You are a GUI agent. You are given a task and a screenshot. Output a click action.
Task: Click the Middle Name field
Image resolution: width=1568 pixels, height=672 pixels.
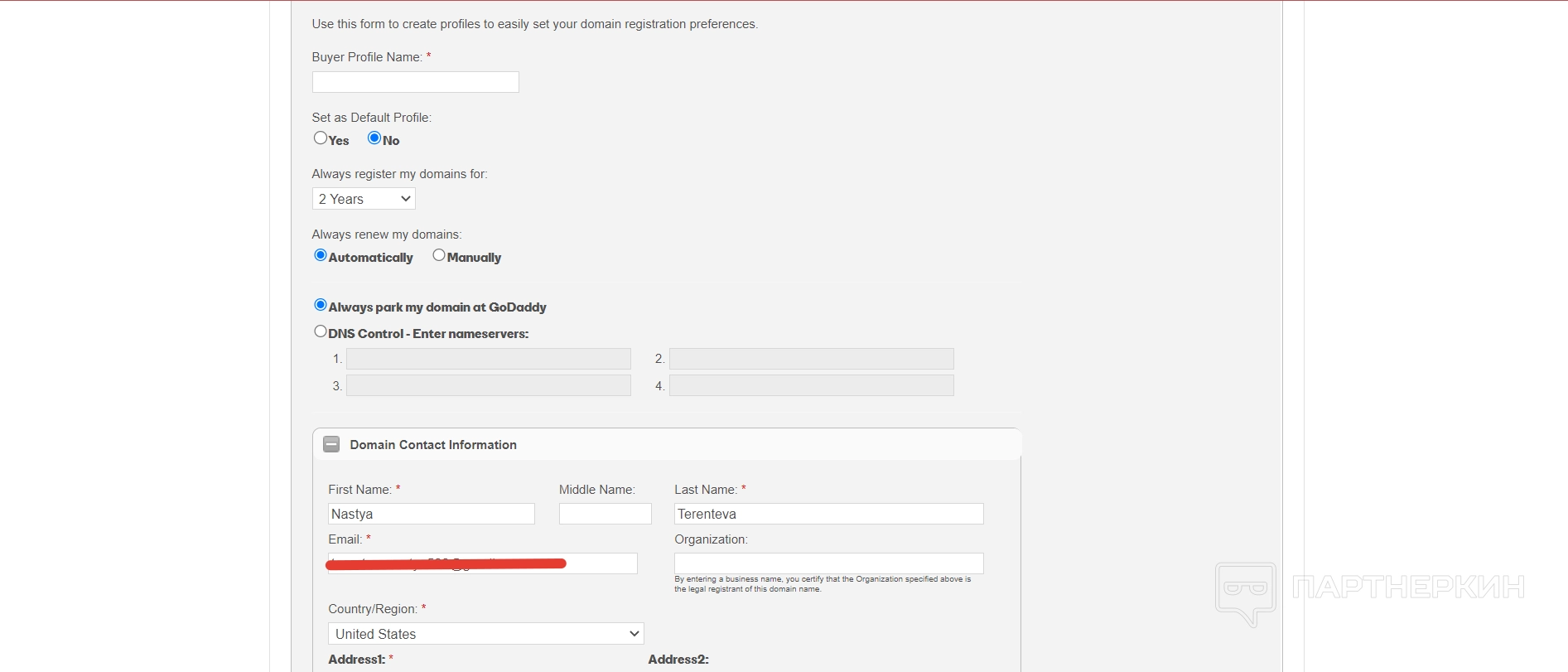[x=605, y=514]
